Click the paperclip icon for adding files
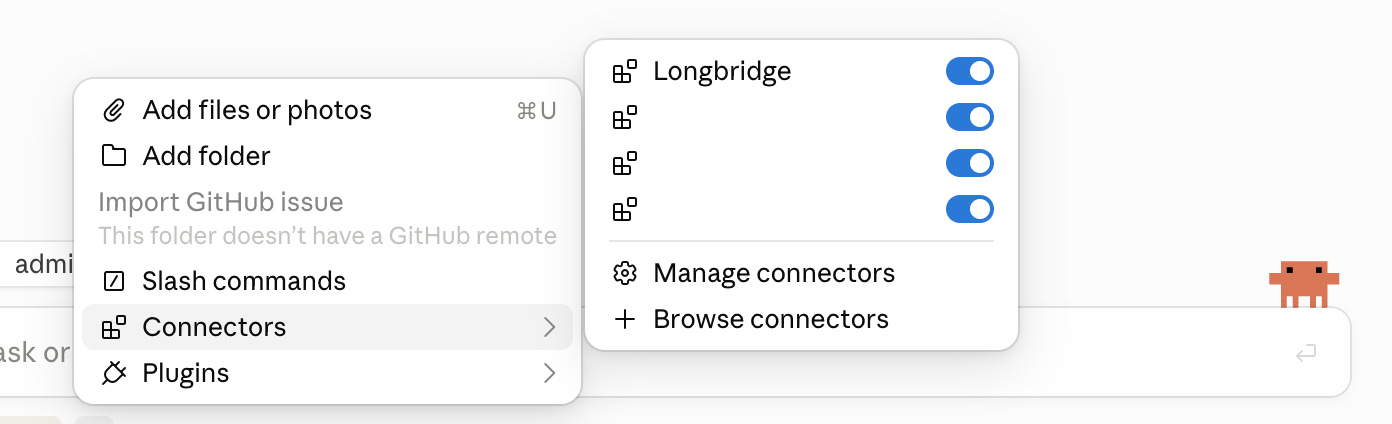 114,110
